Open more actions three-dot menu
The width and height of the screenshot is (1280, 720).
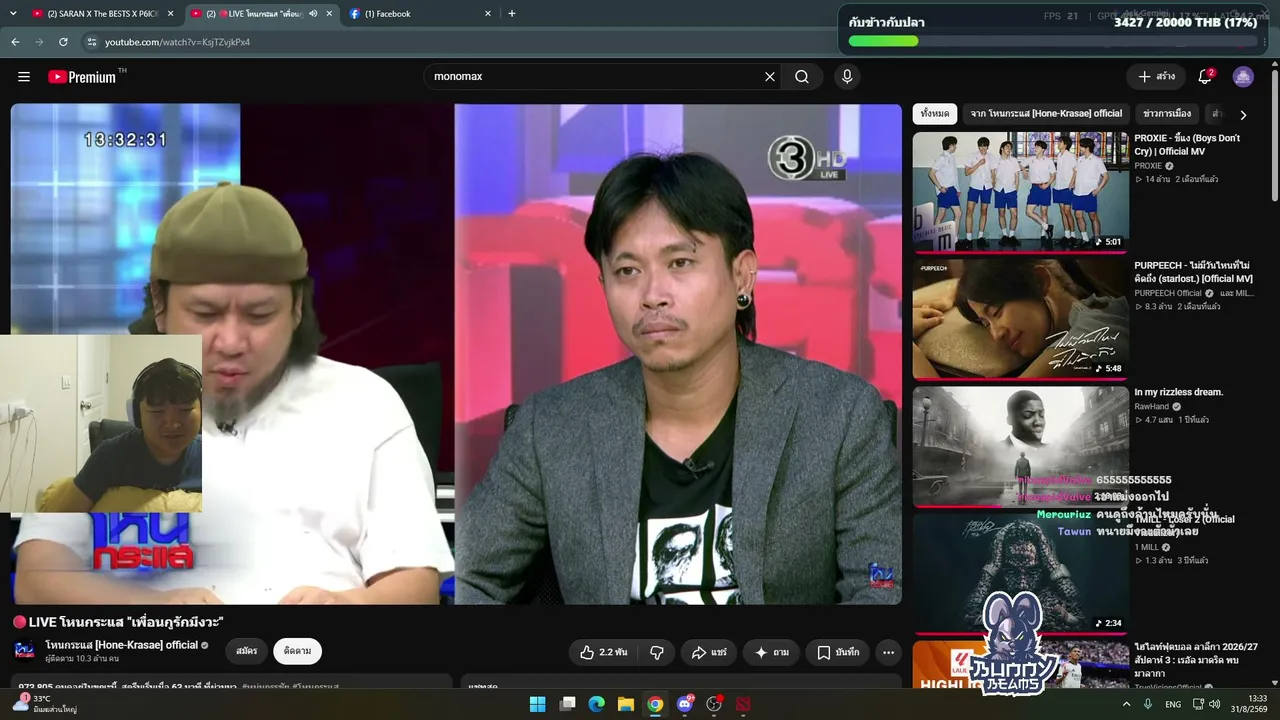[x=888, y=652]
